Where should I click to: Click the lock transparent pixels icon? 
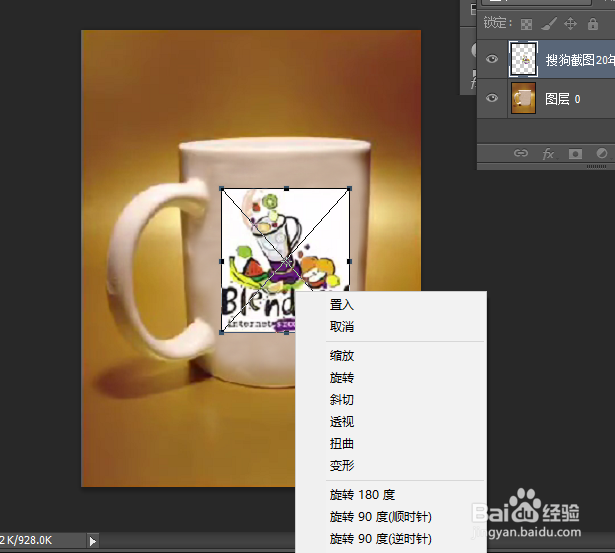tap(526, 24)
